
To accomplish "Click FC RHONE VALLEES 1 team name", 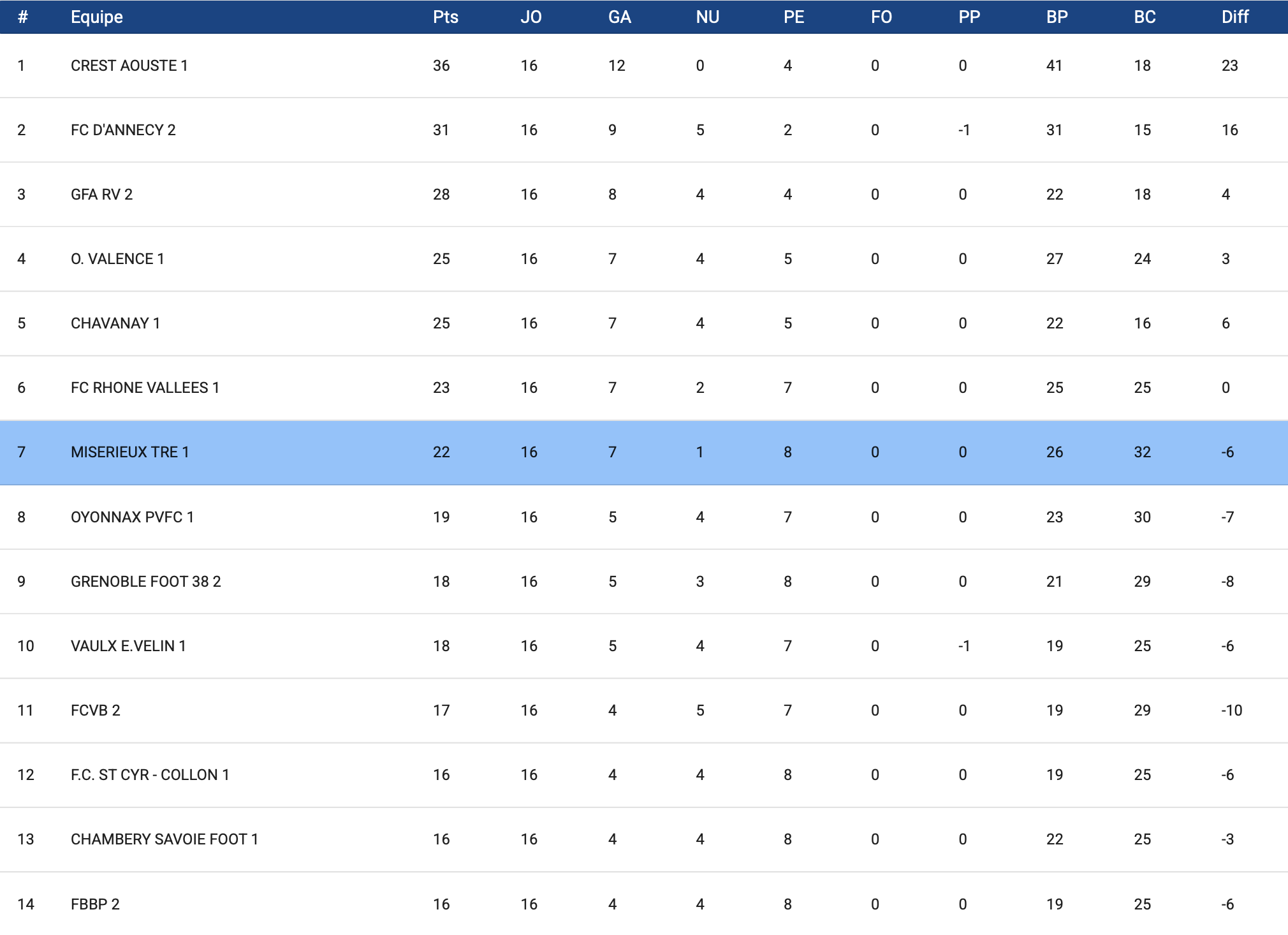I will [145, 388].
